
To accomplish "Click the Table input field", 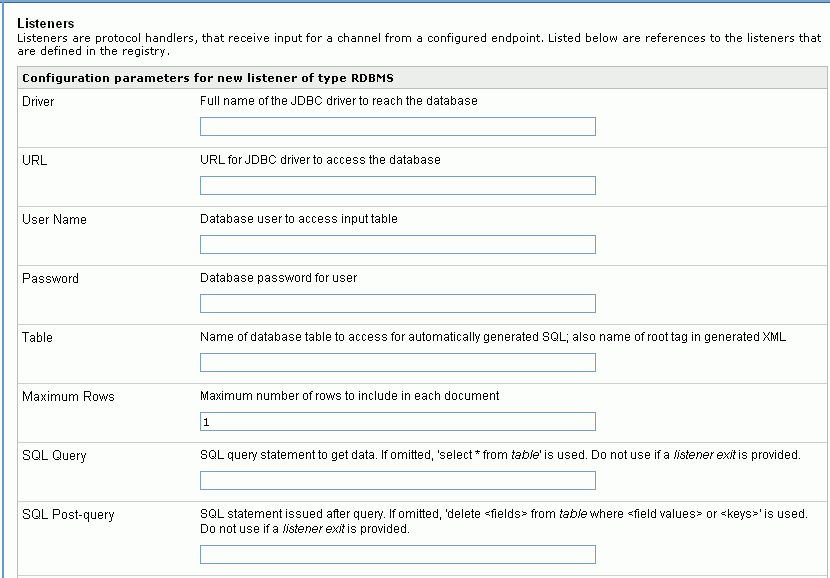I will 396,363.
